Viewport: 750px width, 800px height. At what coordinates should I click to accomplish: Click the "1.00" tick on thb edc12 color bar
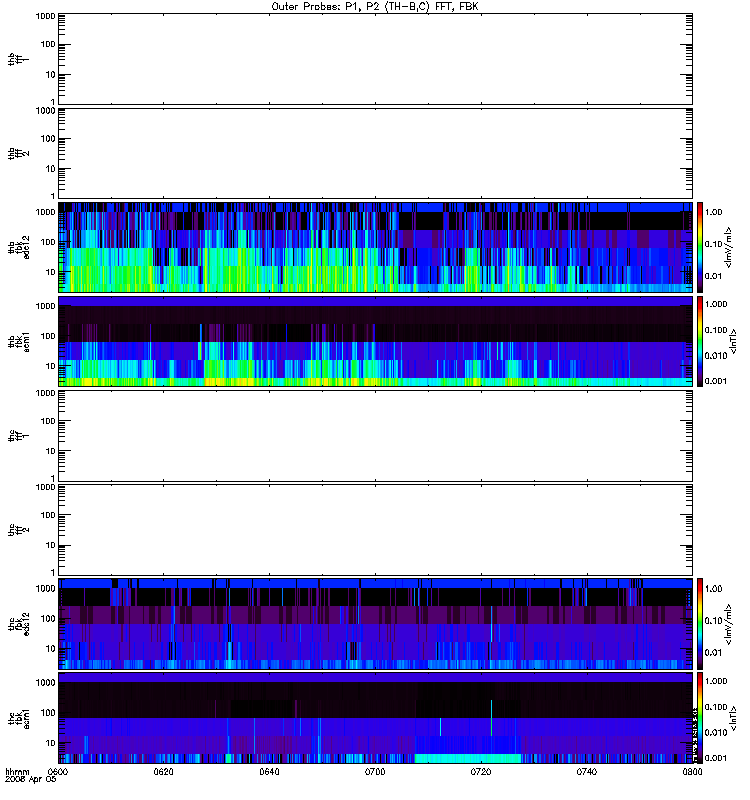coord(713,212)
